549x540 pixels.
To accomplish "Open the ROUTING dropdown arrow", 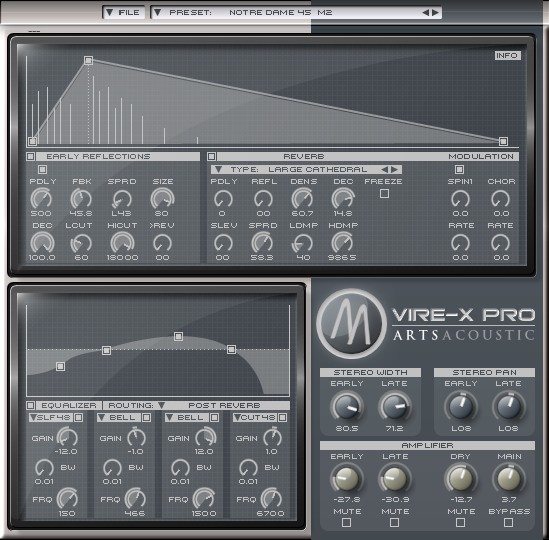I will [161, 405].
